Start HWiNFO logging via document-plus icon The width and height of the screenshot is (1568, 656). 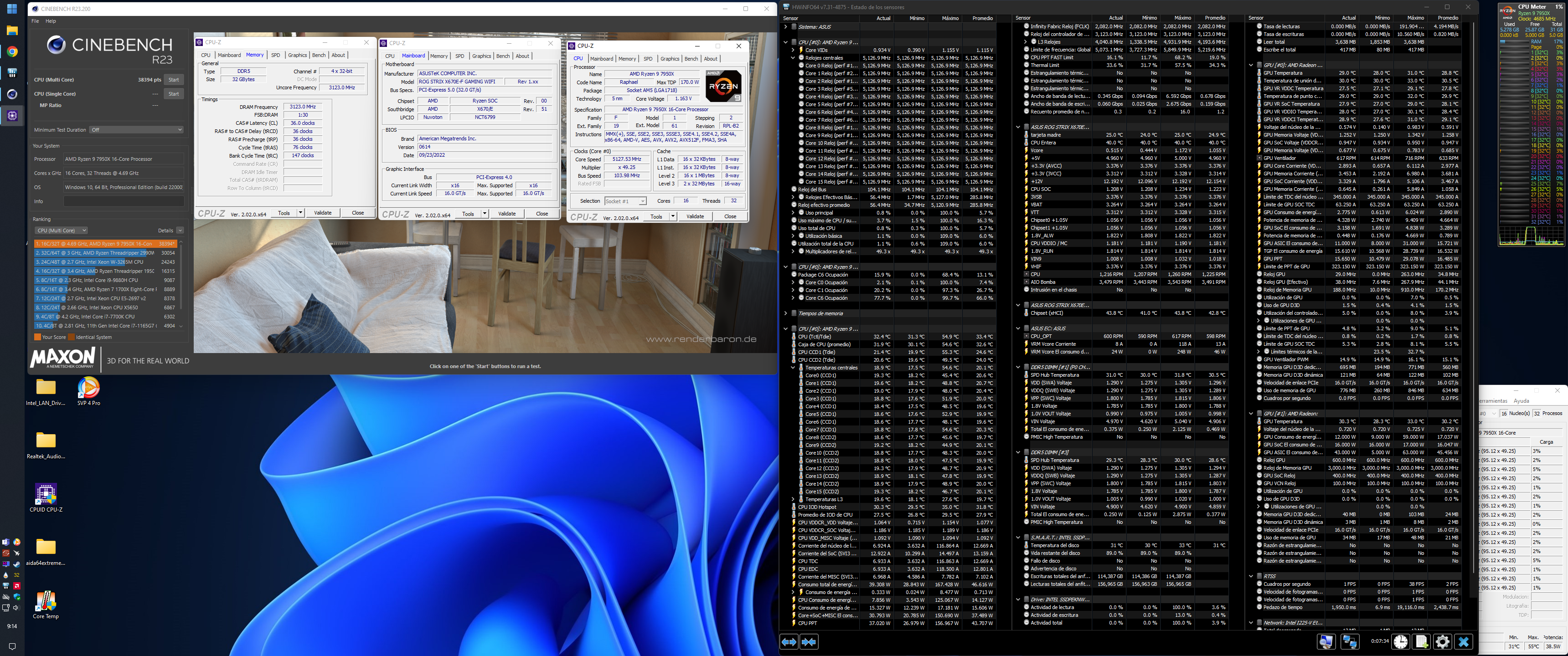[1421, 641]
